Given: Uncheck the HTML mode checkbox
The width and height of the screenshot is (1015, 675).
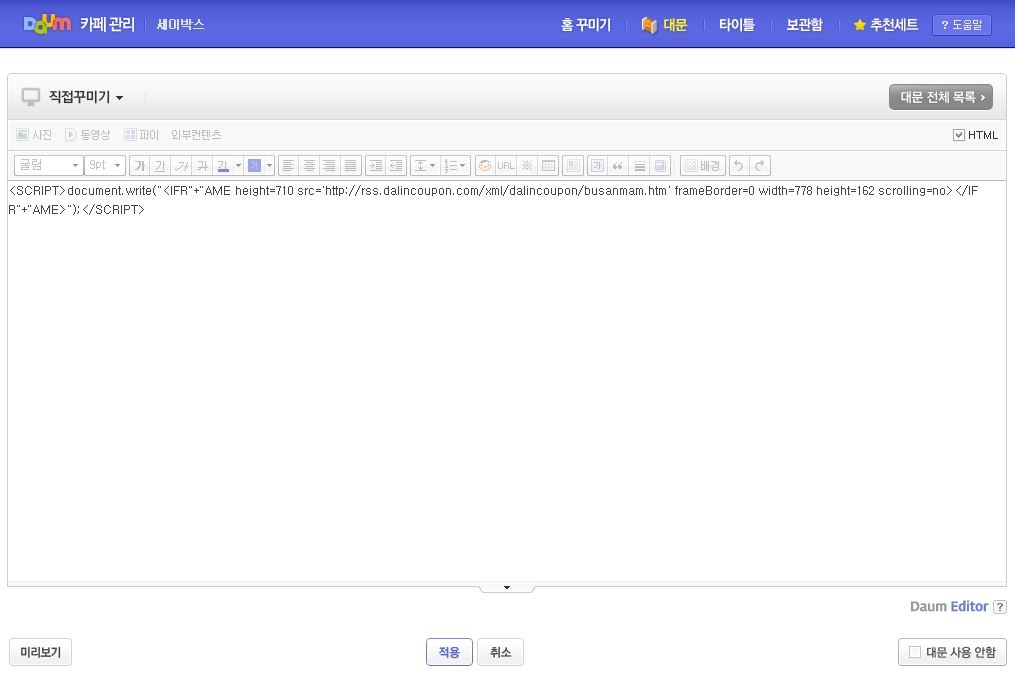Looking at the screenshot, I should pos(959,135).
